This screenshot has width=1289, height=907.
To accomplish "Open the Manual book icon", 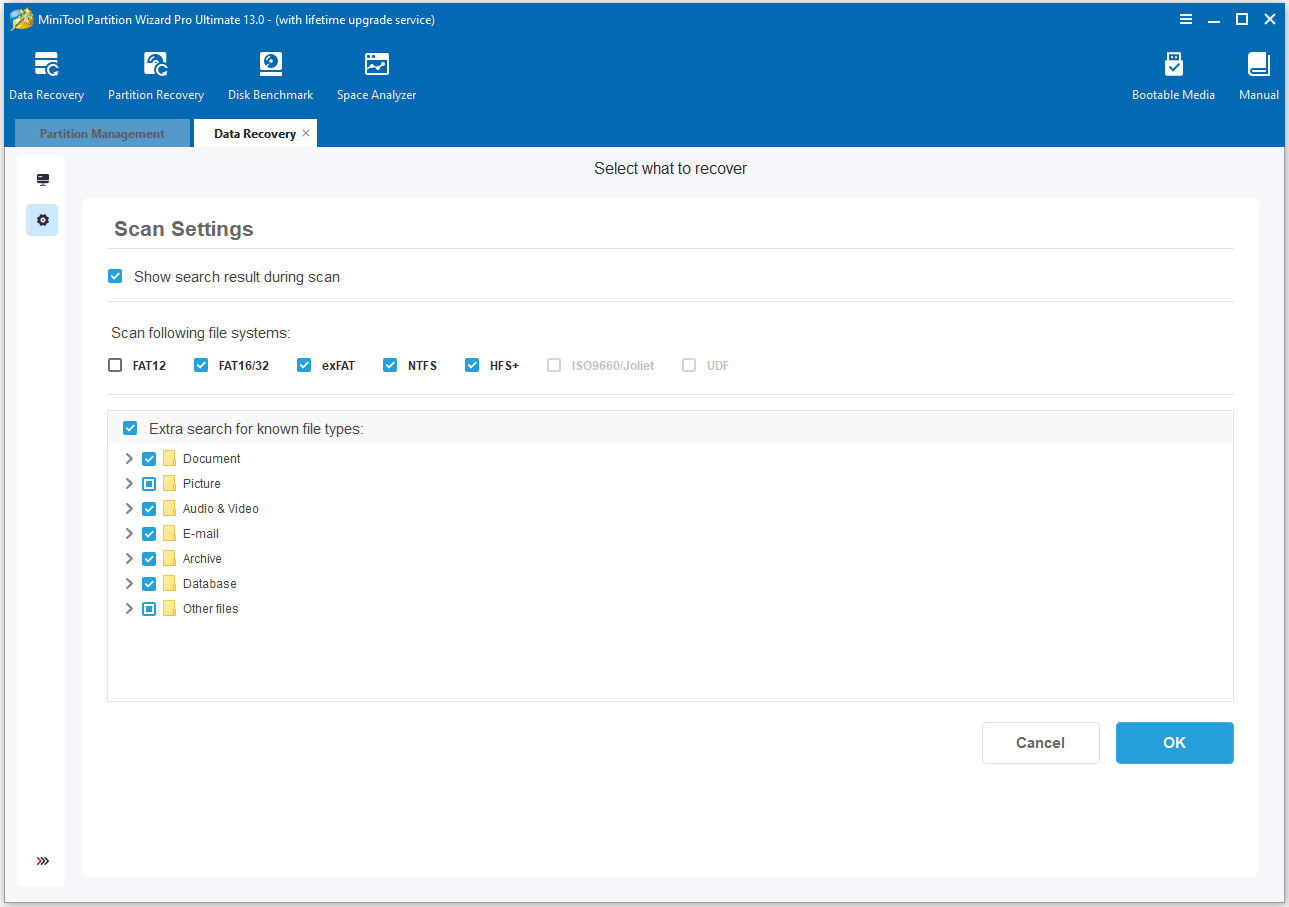I will pos(1258,66).
